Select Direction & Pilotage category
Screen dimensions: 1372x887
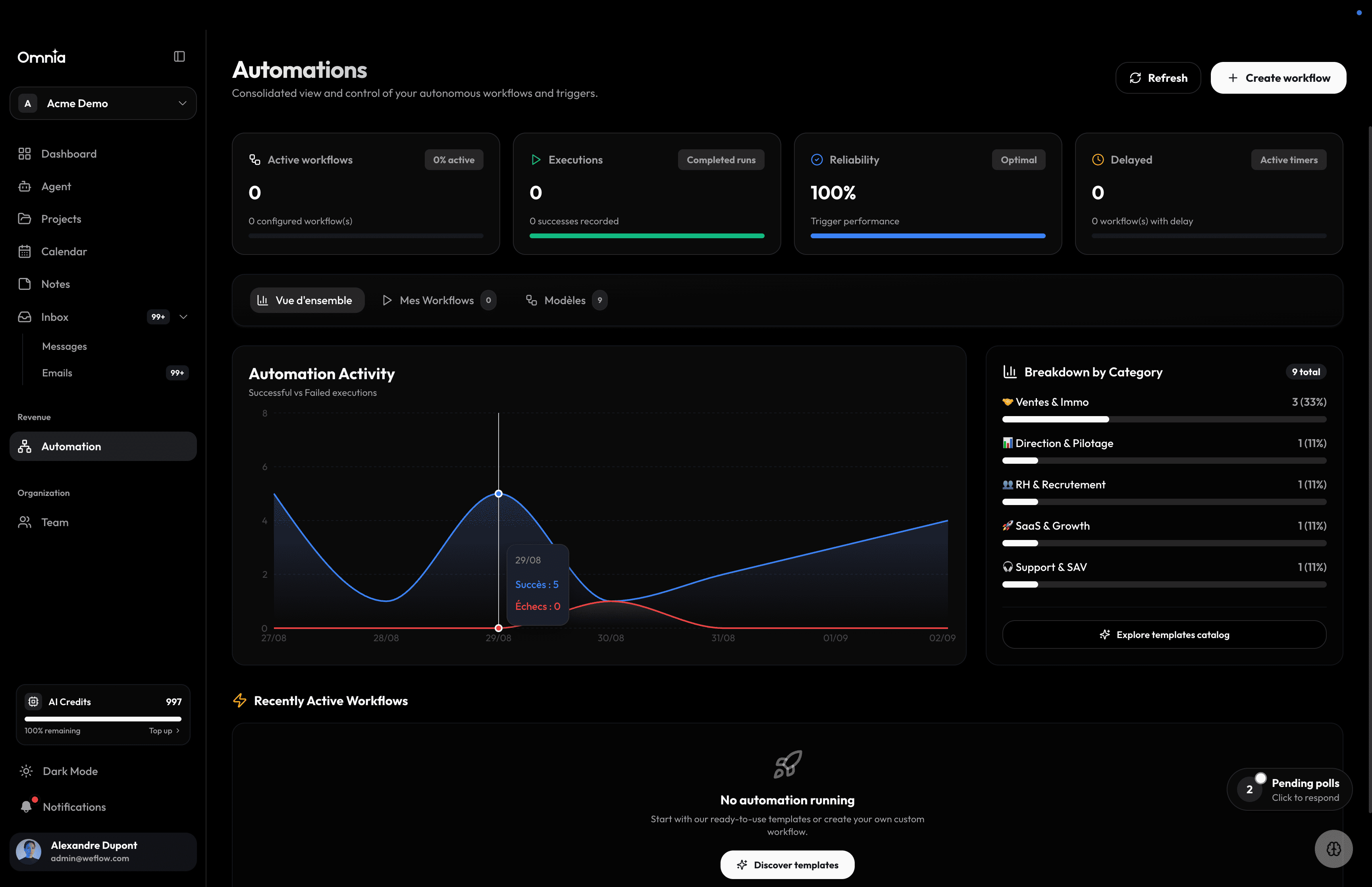pyautogui.click(x=1164, y=451)
